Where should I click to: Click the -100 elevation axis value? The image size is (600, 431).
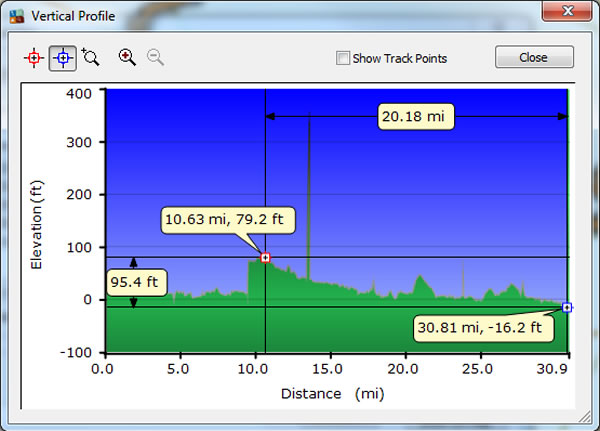76,353
